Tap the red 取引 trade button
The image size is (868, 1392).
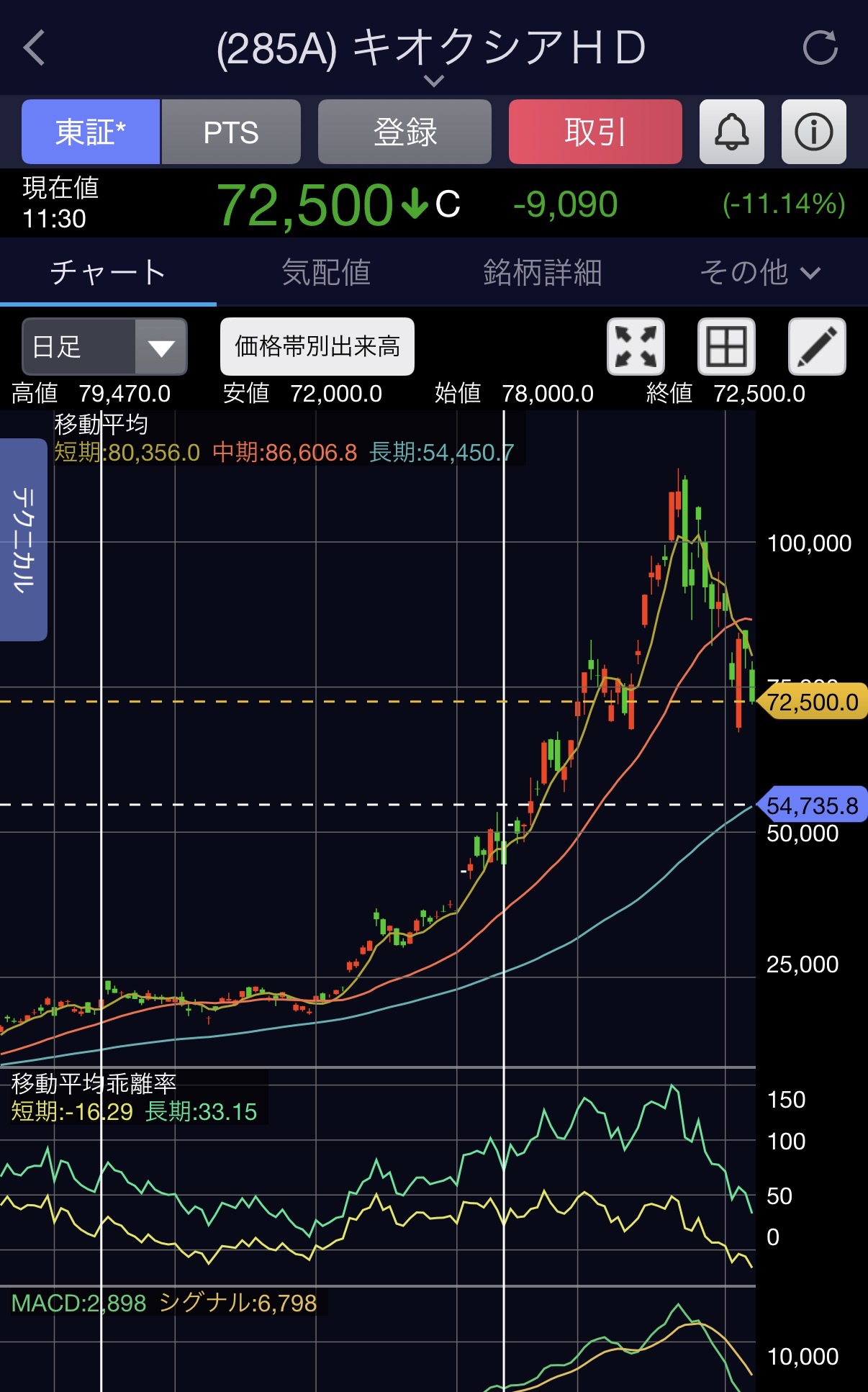click(x=595, y=132)
